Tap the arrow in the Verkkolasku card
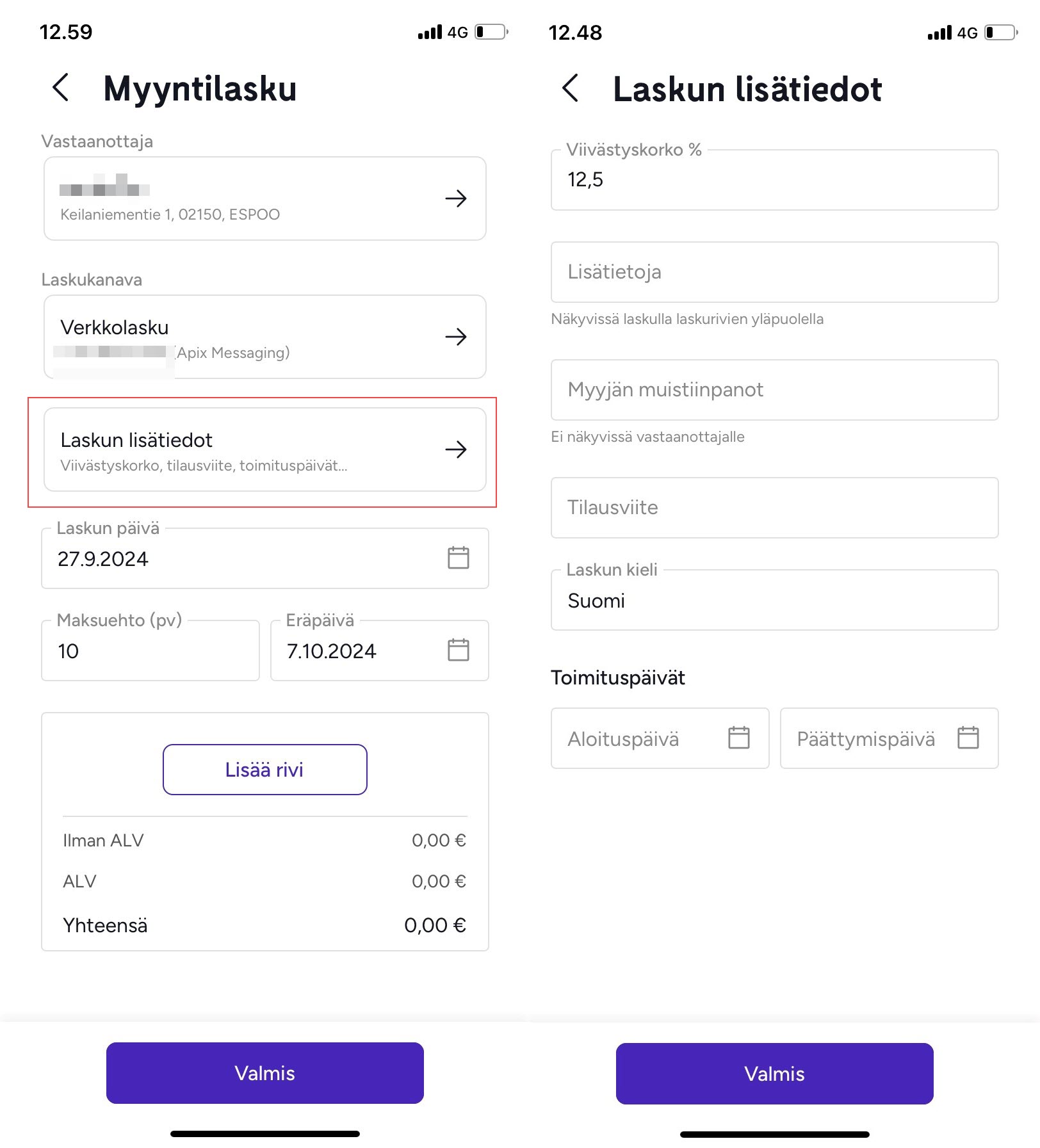1040x1148 pixels. (455, 337)
